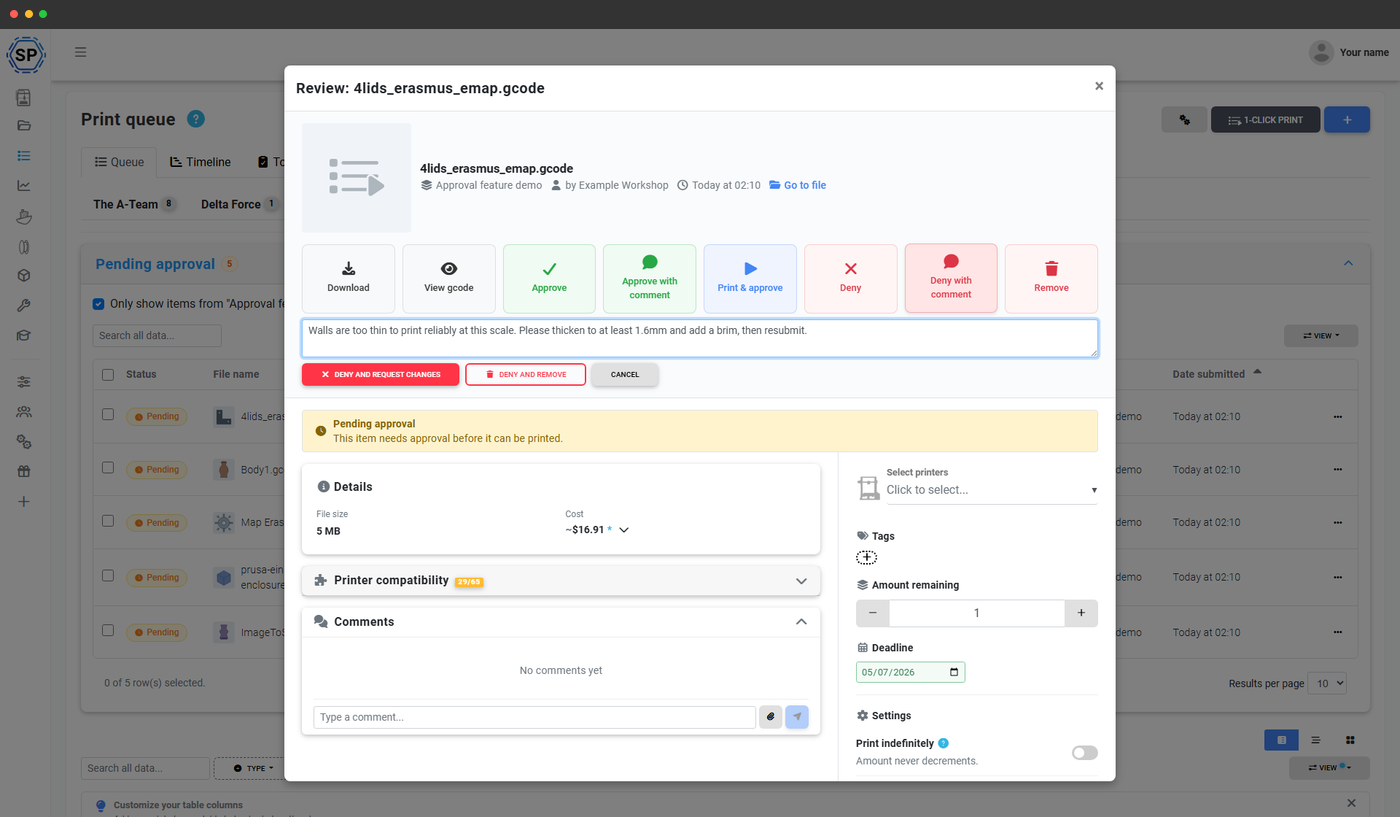The height and width of the screenshot is (817, 1400).
Task: Click the attachment paperclip in comments
Action: coord(770,717)
